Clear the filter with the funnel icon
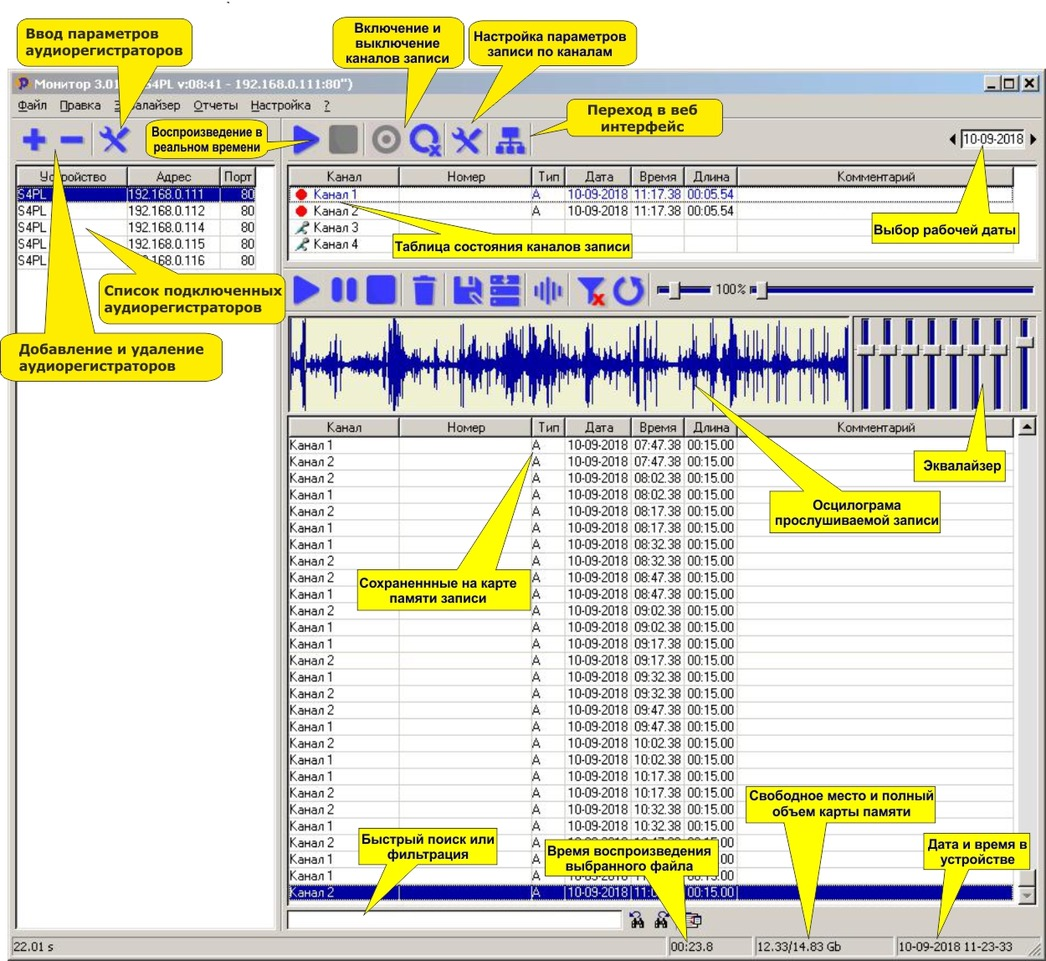Image resolution: width=1046 pixels, height=961 pixels. (589, 291)
